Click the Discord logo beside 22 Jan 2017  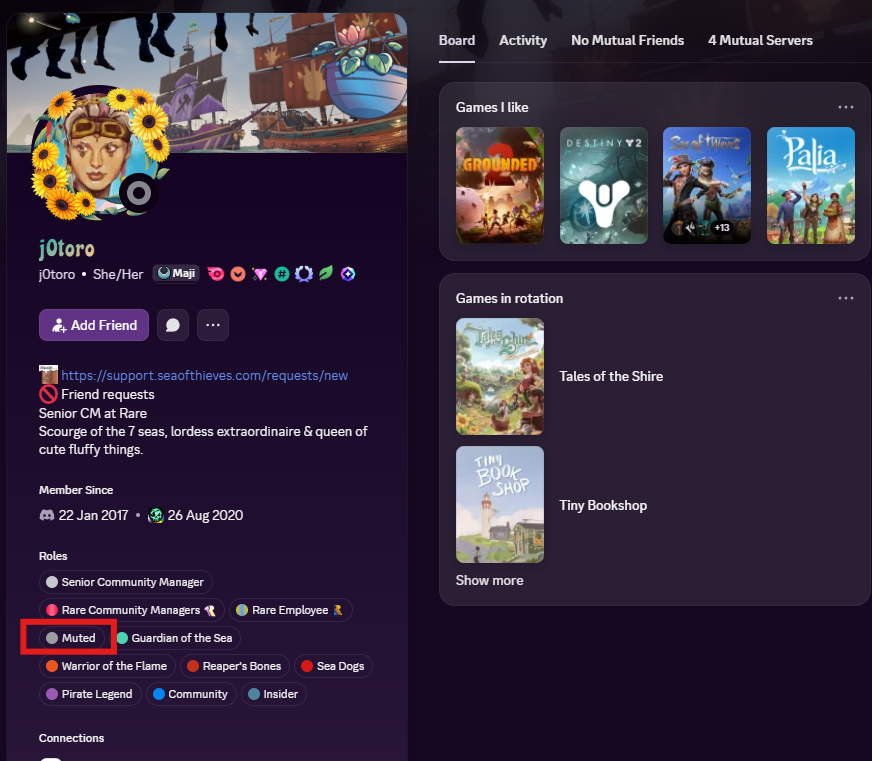pos(47,515)
